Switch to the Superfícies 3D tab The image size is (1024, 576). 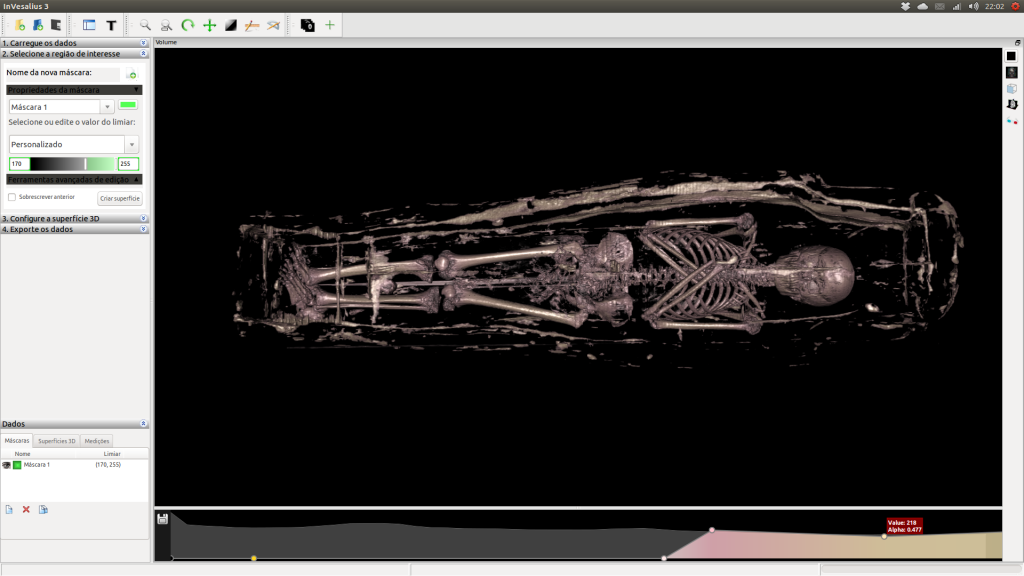point(56,440)
